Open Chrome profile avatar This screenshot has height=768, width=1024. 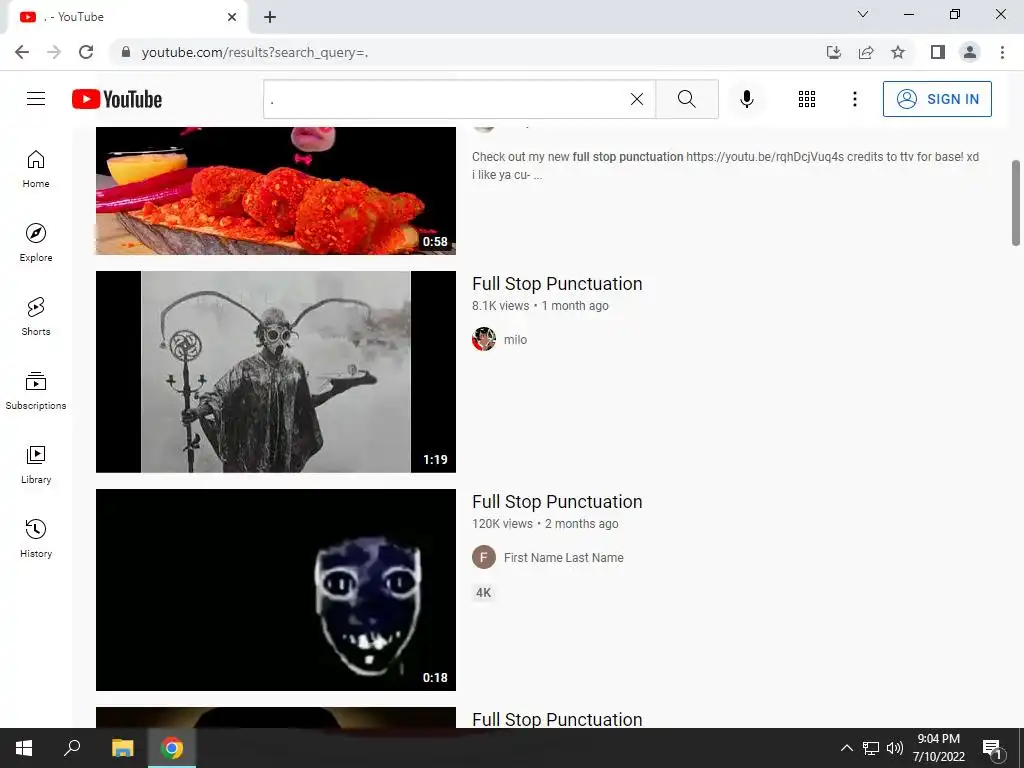point(970,52)
